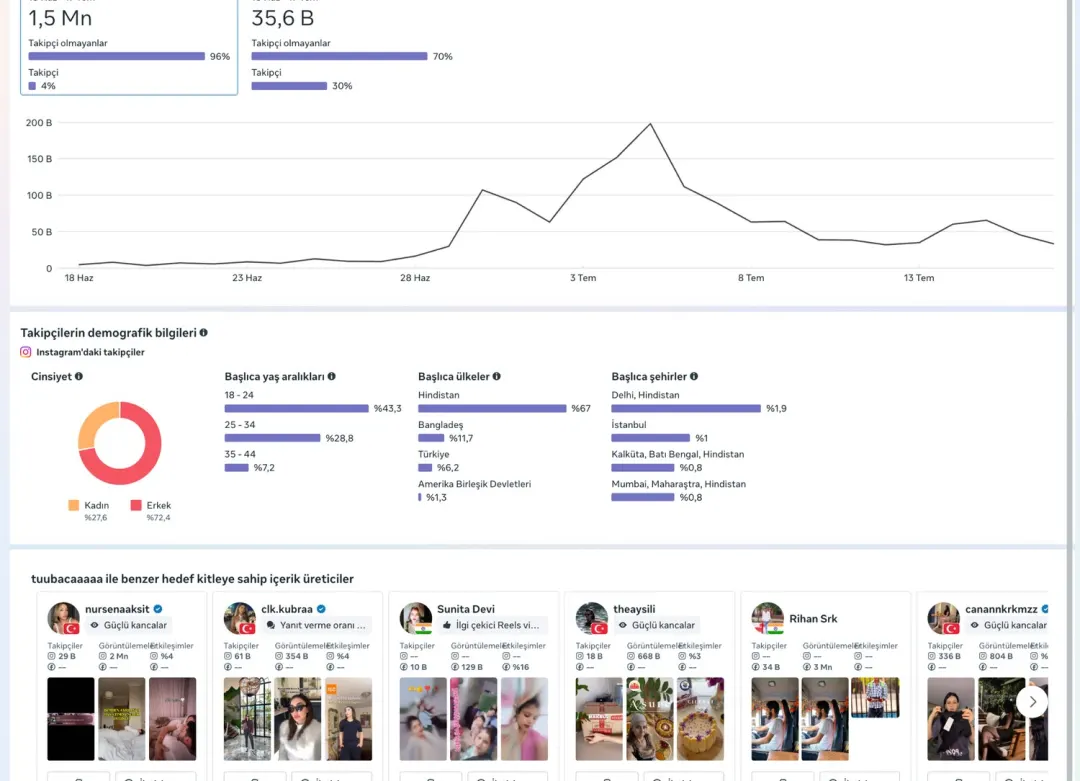Image resolution: width=1080 pixels, height=781 pixels.
Task: Select the 1,5 Mn views summary card
Action: (x=129, y=47)
